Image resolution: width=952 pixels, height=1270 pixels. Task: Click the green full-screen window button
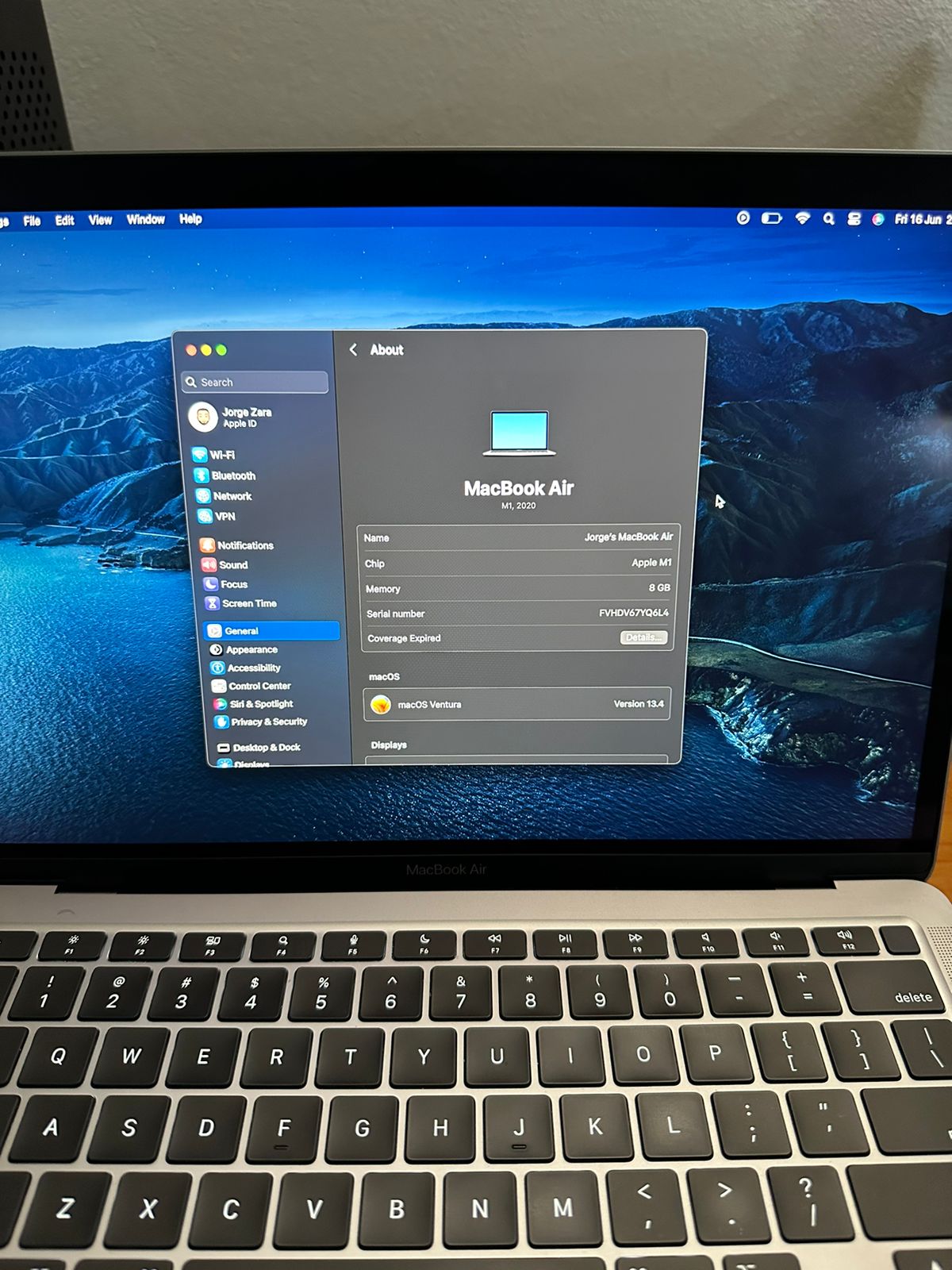point(221,350)
